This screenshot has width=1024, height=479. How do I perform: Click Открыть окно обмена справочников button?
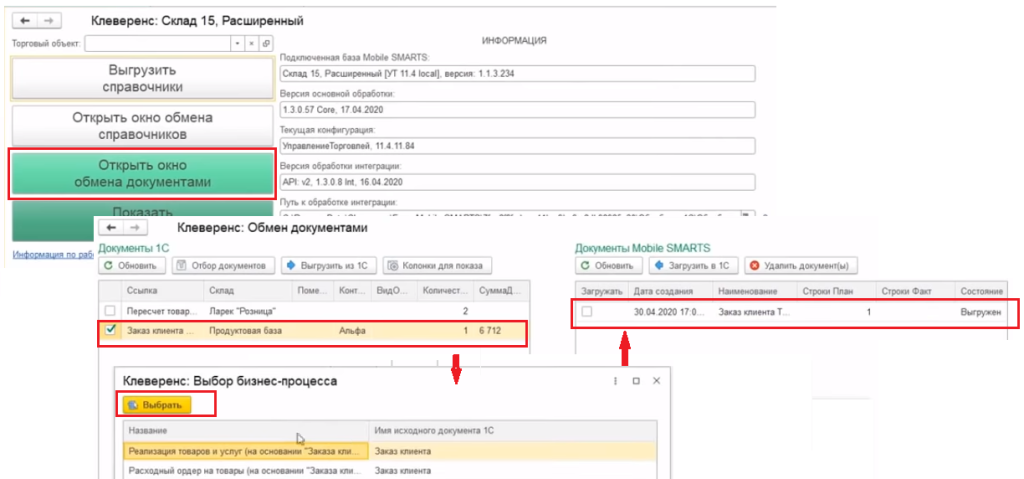click(142, 126)
